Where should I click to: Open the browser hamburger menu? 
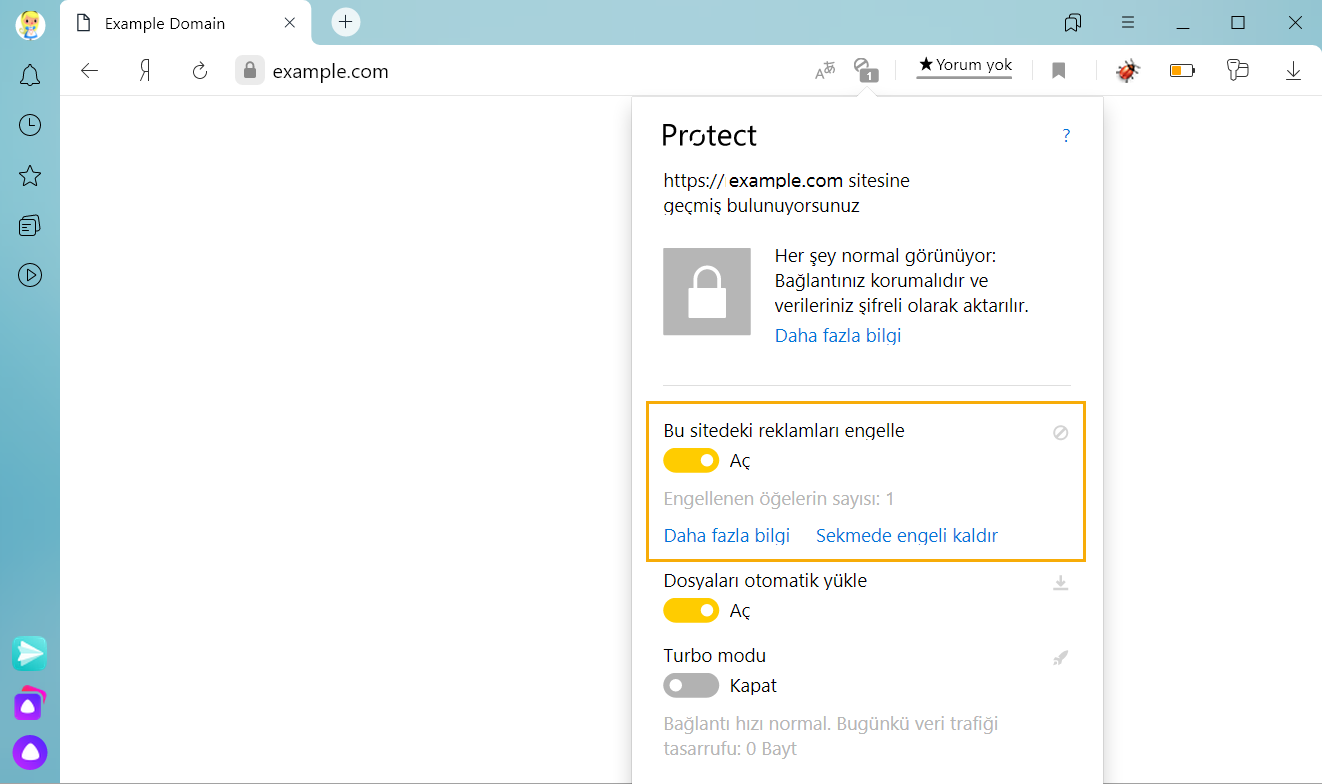point(1128,22)
